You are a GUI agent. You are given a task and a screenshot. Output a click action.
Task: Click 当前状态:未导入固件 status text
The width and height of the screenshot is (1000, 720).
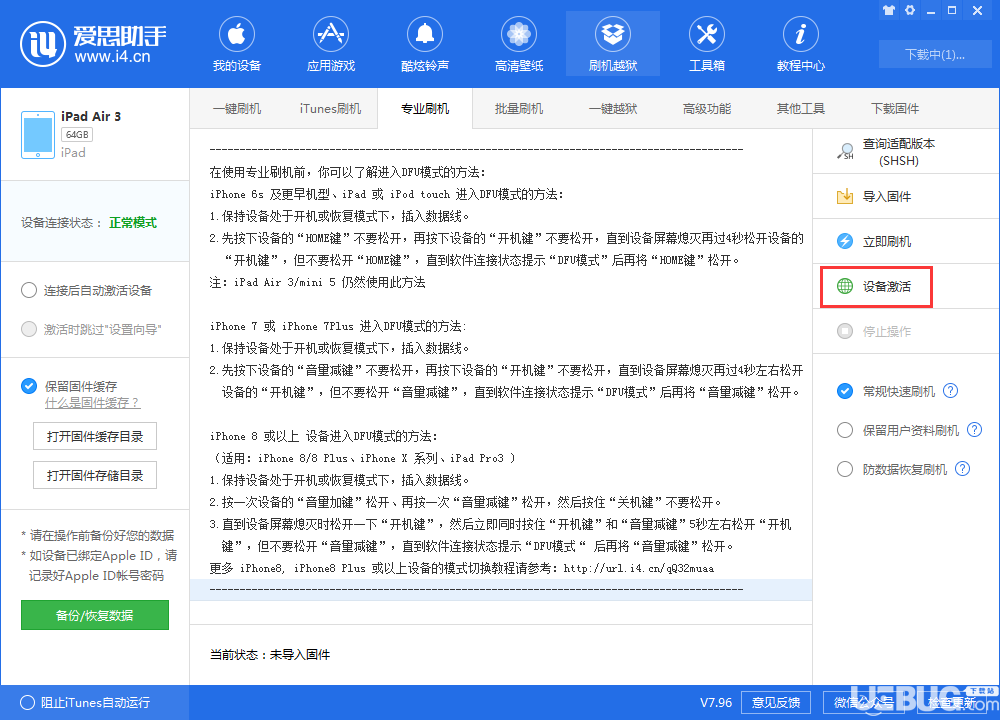(270, 654)
